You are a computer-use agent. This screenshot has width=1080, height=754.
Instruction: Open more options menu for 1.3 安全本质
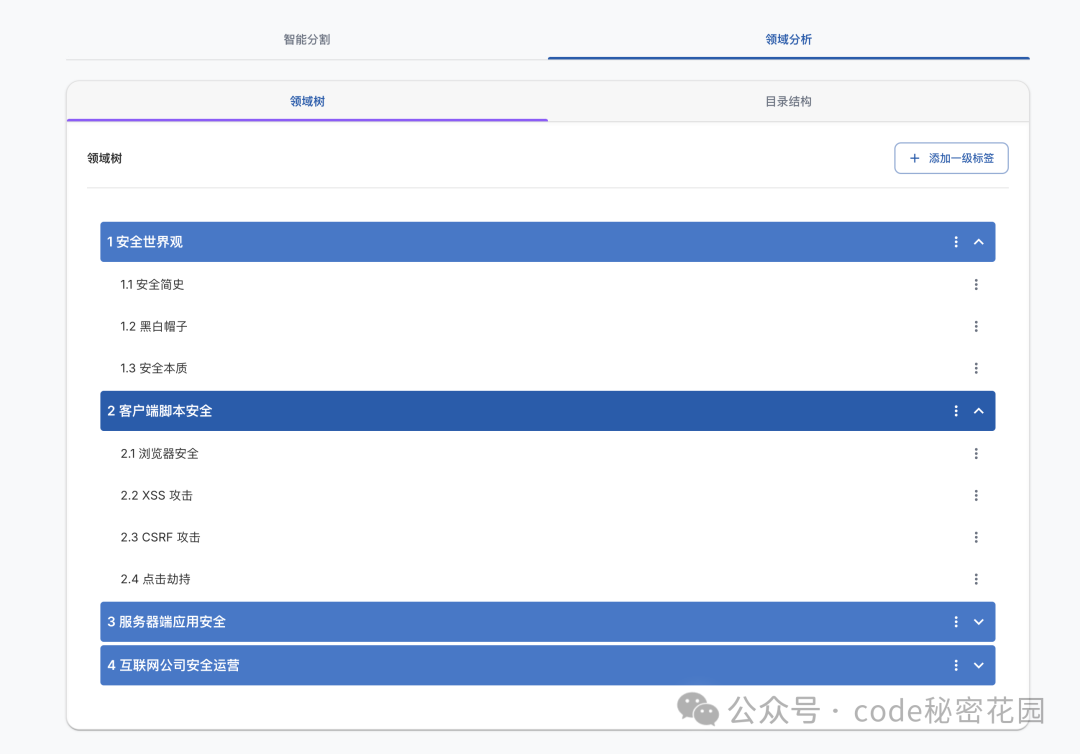[x=976, y=368]
